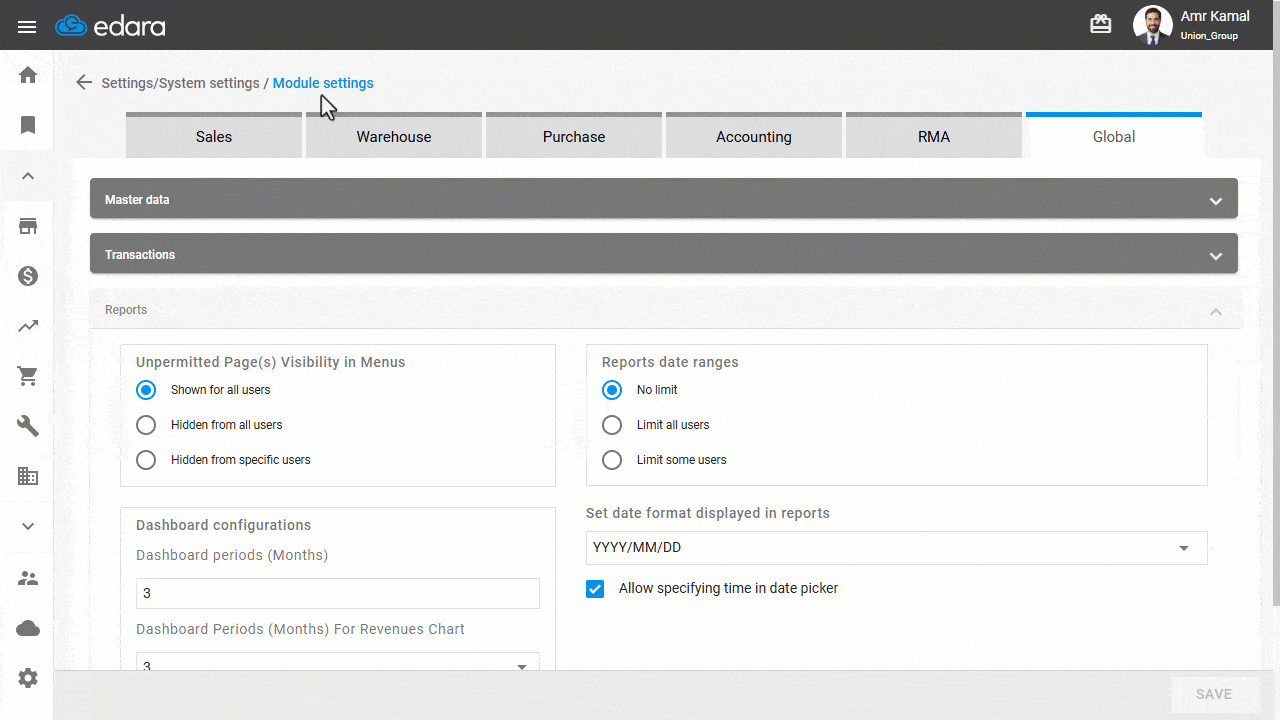Open the company building icon

click(x=27, y=476)
